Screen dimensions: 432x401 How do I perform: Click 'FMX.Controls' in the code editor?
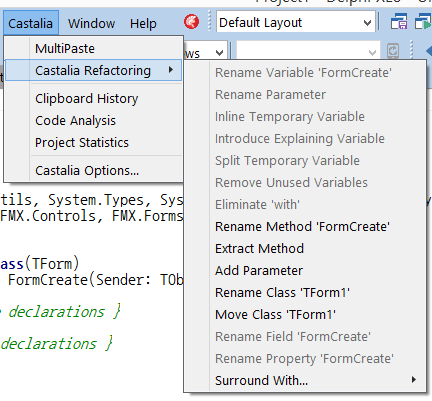click(x=48, y=216)
